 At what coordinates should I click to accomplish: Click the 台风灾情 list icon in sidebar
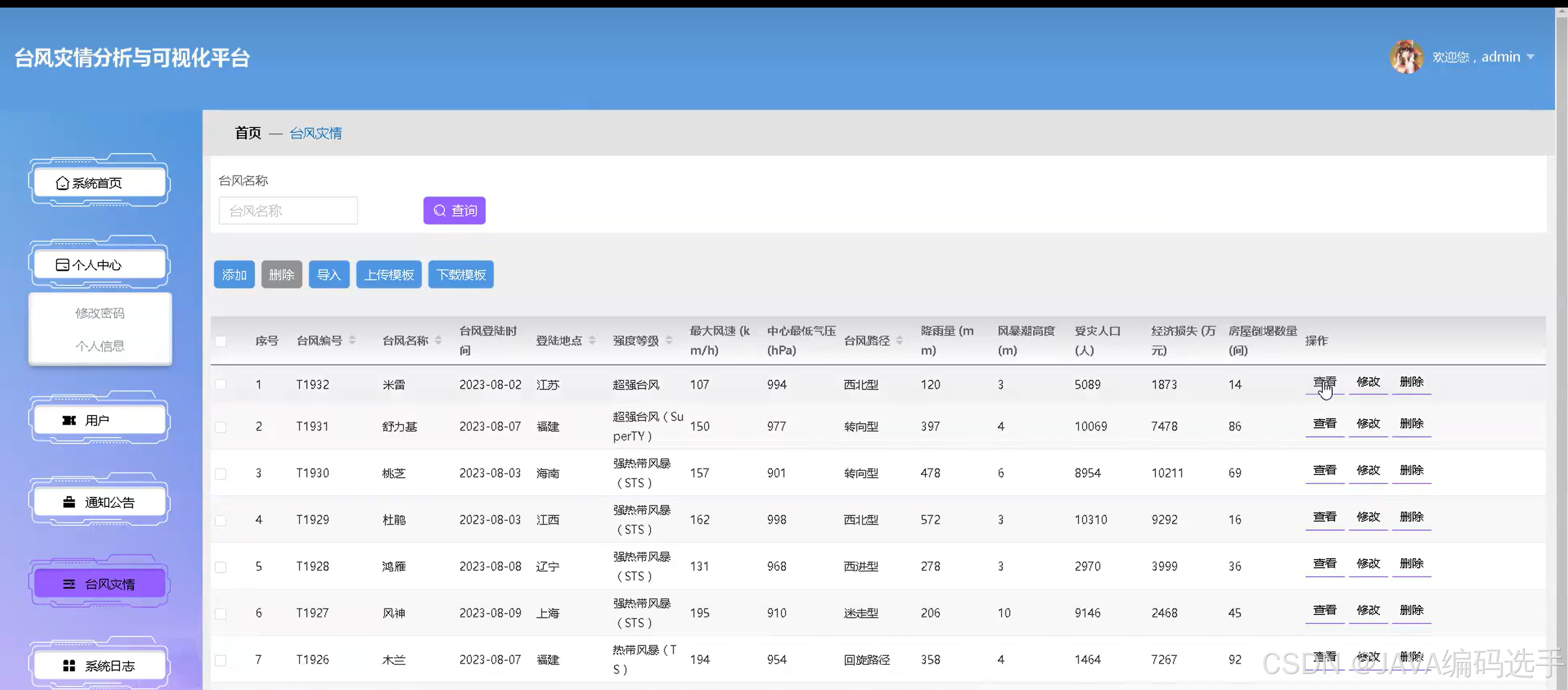coord(69,584)
